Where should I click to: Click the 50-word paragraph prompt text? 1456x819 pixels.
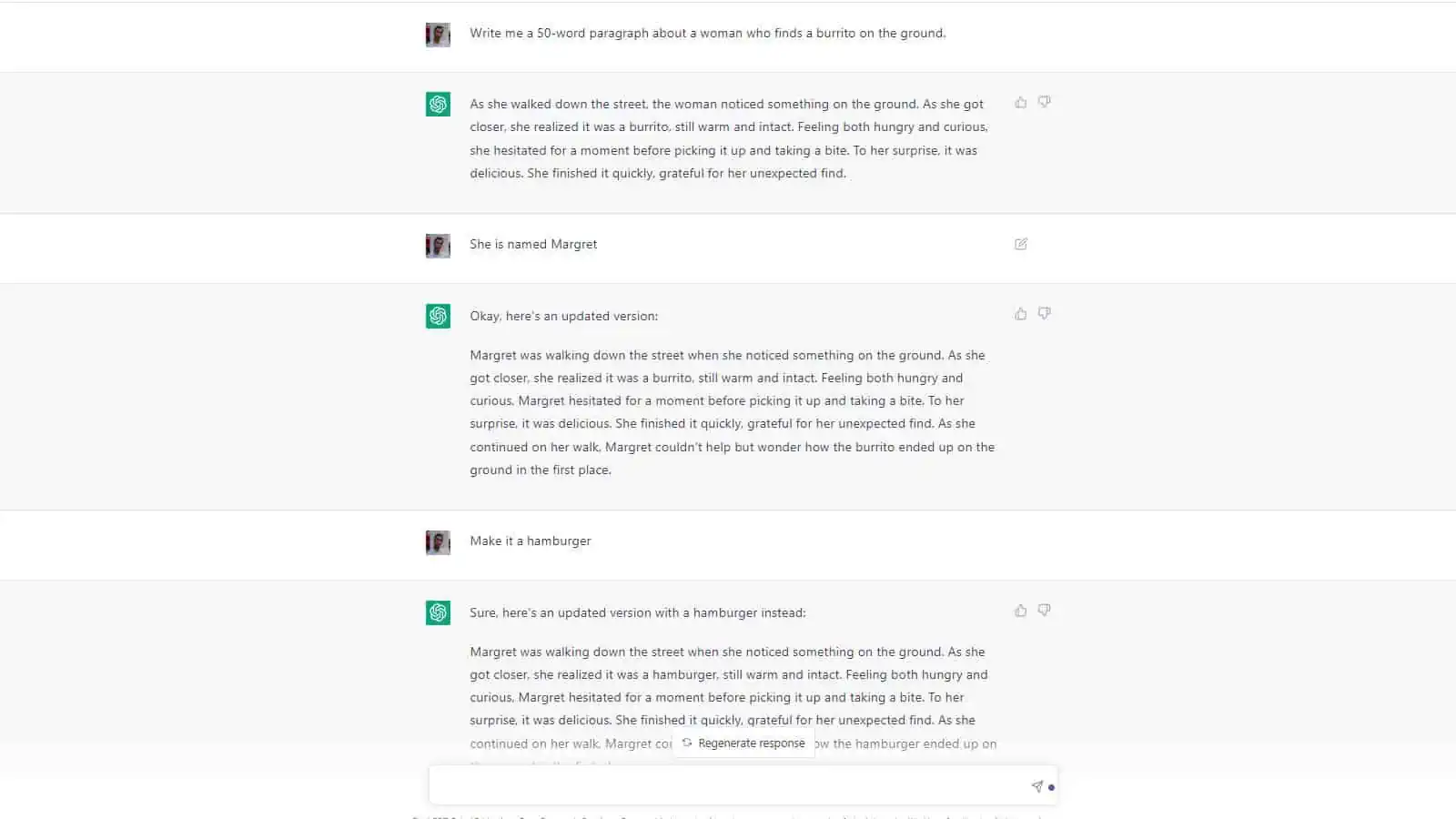(x=707, y=34)
